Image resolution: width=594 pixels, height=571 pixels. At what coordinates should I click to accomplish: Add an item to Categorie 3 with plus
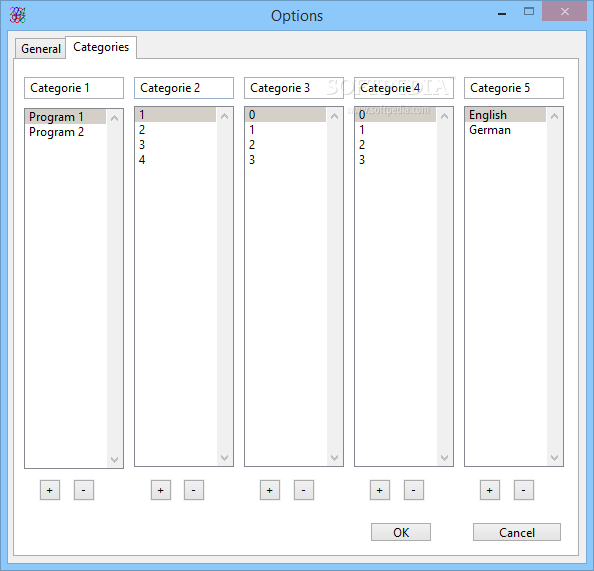(270, 490)
